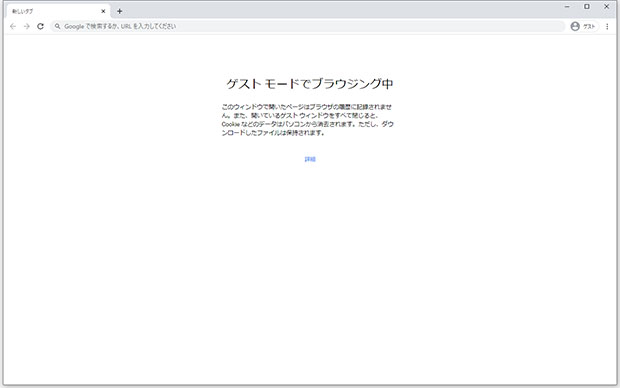
Task: Click the search magnifier icon in address bar
Action: point(57,26)
